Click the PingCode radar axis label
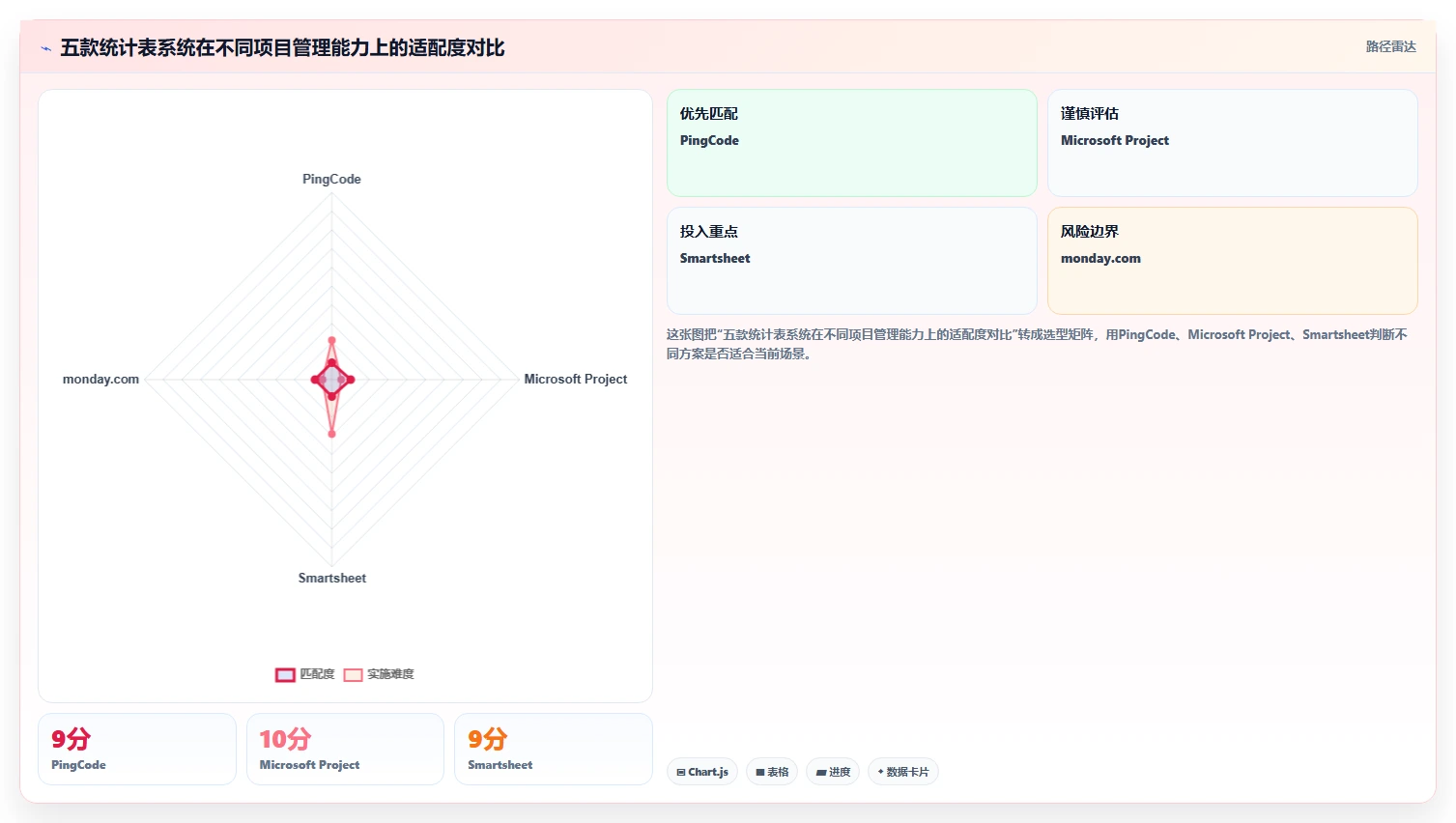The height and width of the screenshot is (823, 1456). (331, 179)
